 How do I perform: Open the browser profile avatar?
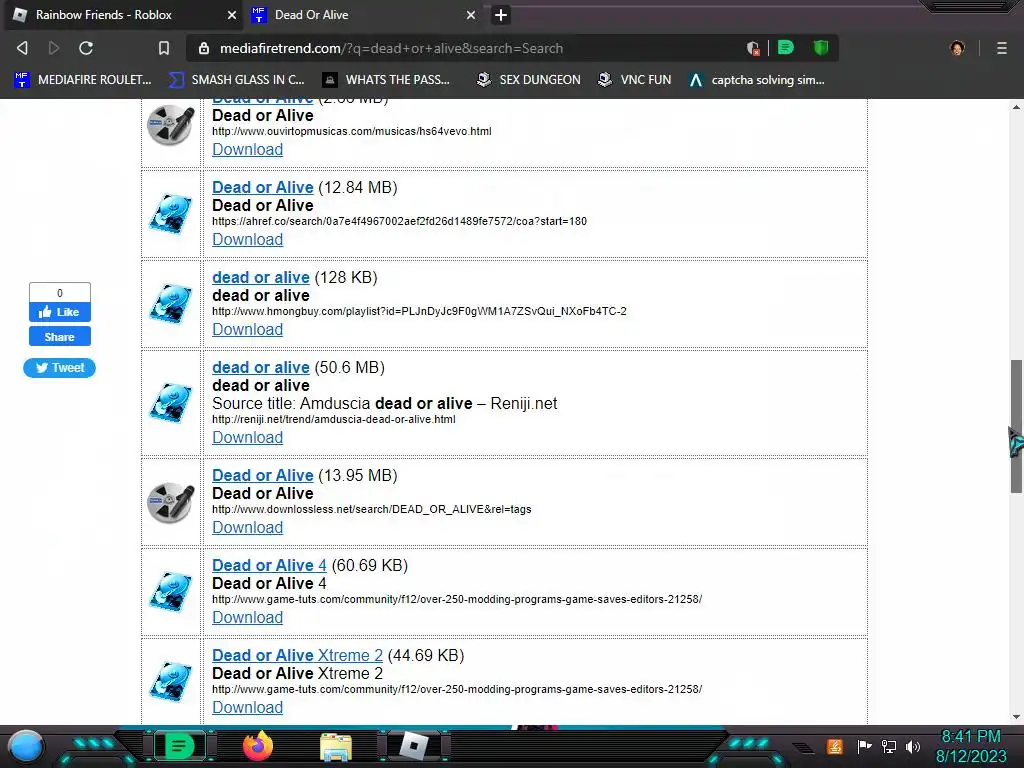click(x=957, y=48)
